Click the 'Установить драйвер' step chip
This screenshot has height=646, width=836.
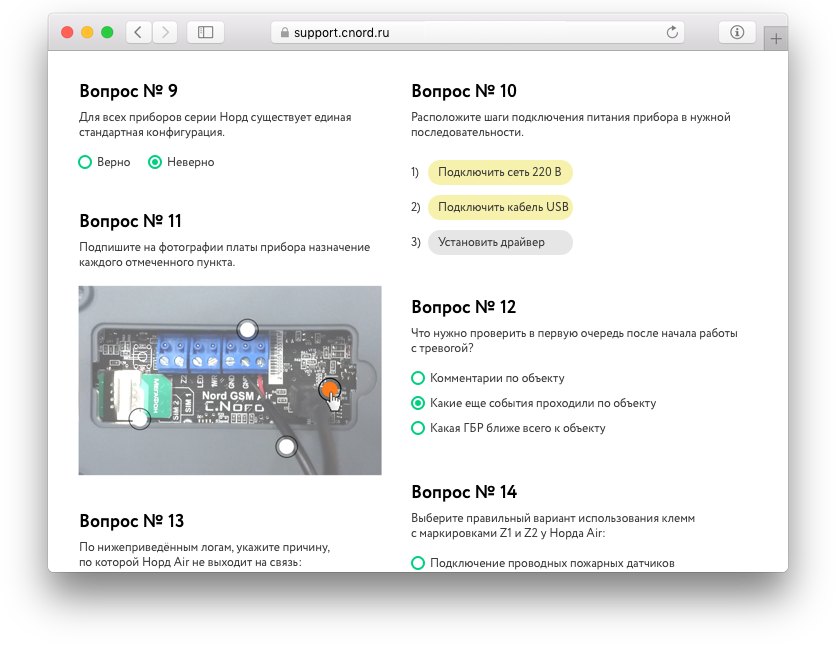[500, 242]
